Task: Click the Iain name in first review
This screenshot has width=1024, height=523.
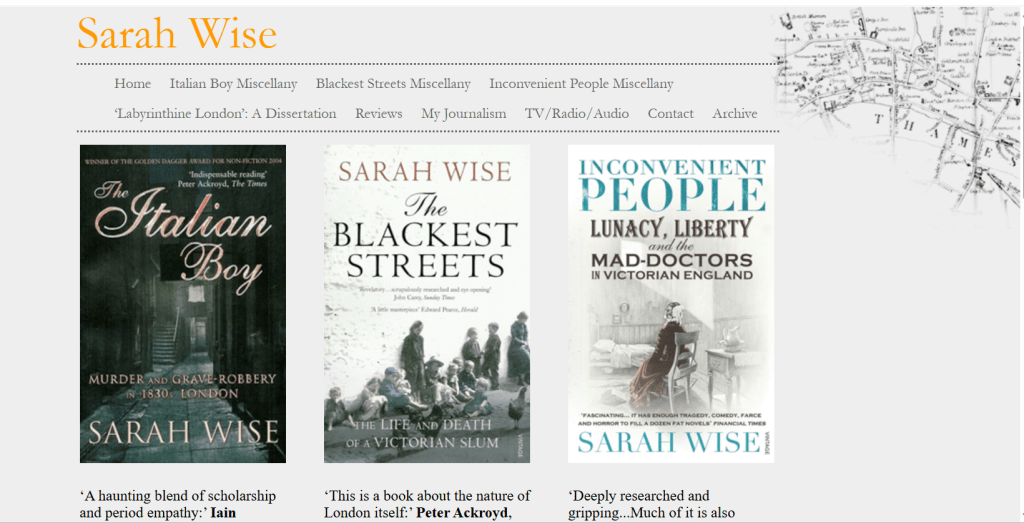Action: click(223, 513)
